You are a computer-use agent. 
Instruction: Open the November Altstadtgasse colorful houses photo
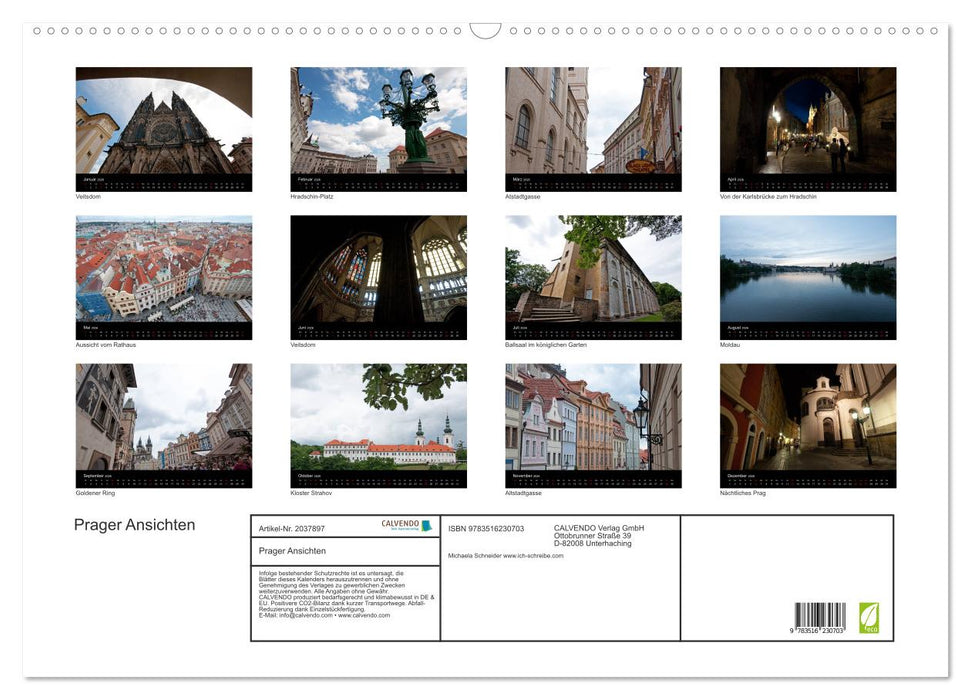coord(593,419)
